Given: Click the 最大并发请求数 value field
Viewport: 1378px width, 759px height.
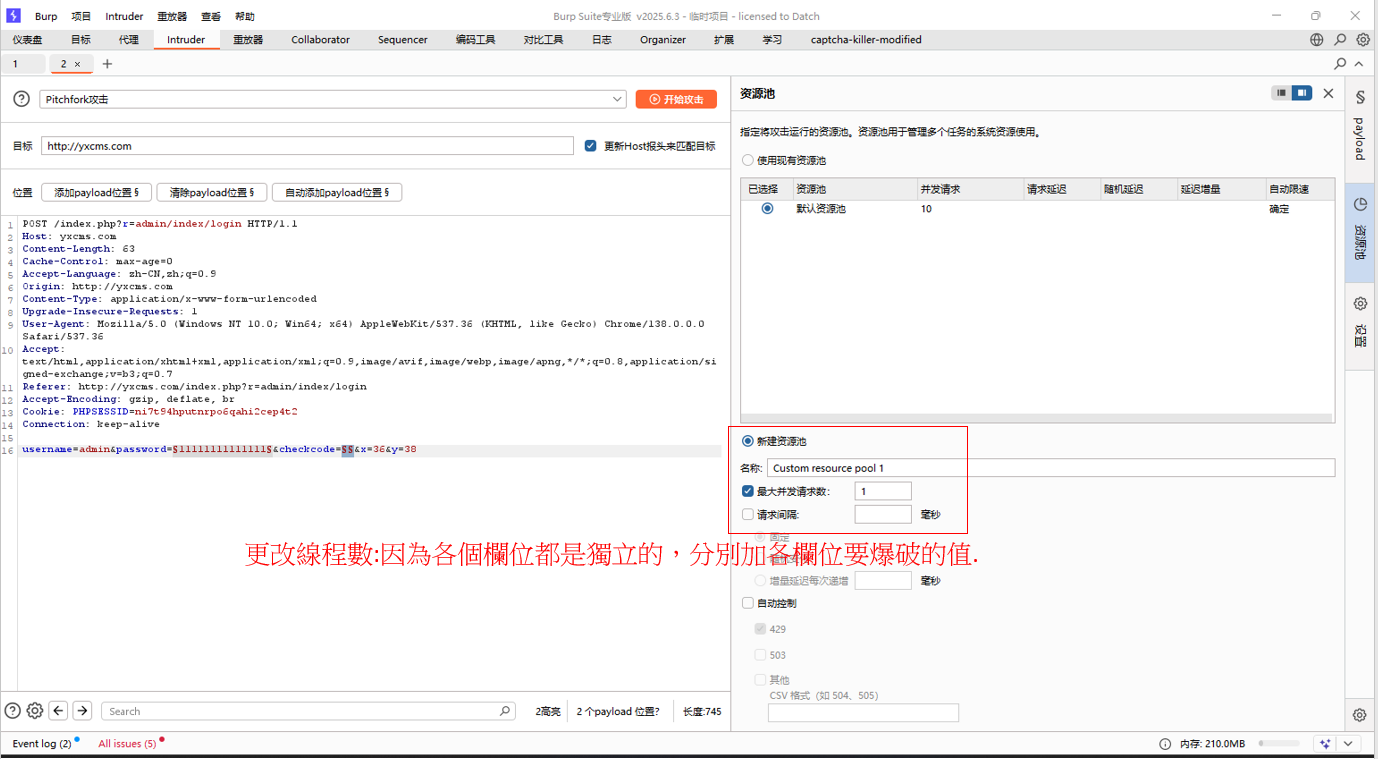Looking at the screenshot, I should 883,491.
